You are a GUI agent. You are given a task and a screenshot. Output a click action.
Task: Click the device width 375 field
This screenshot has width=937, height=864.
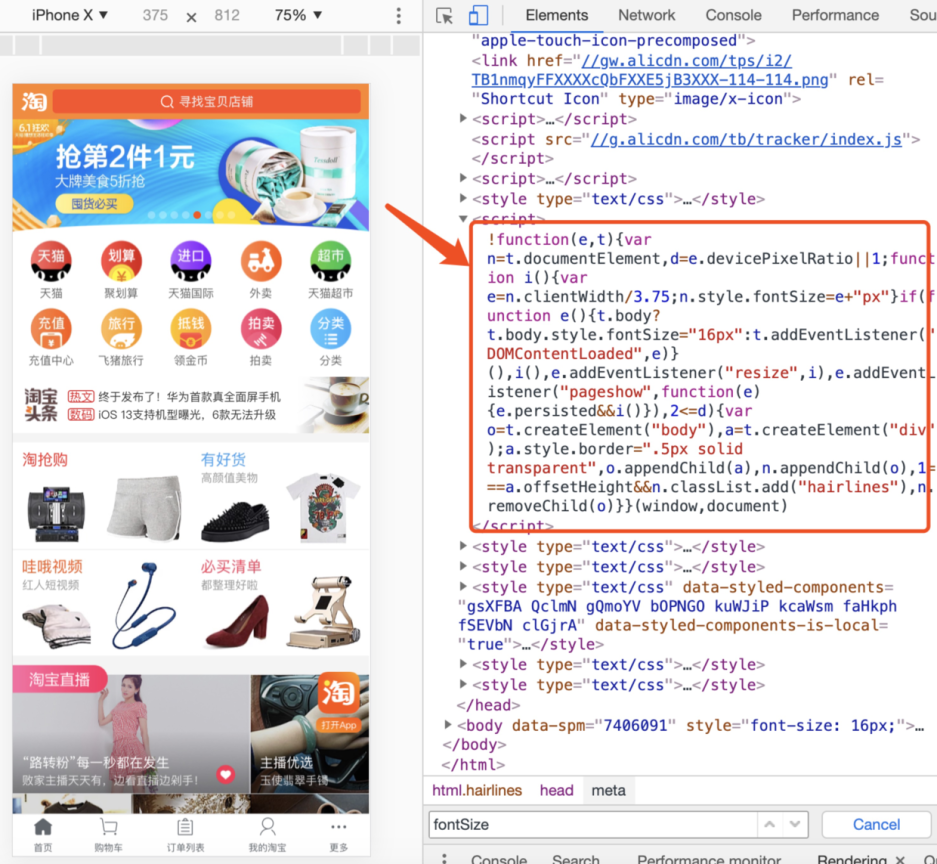[155, 16]
